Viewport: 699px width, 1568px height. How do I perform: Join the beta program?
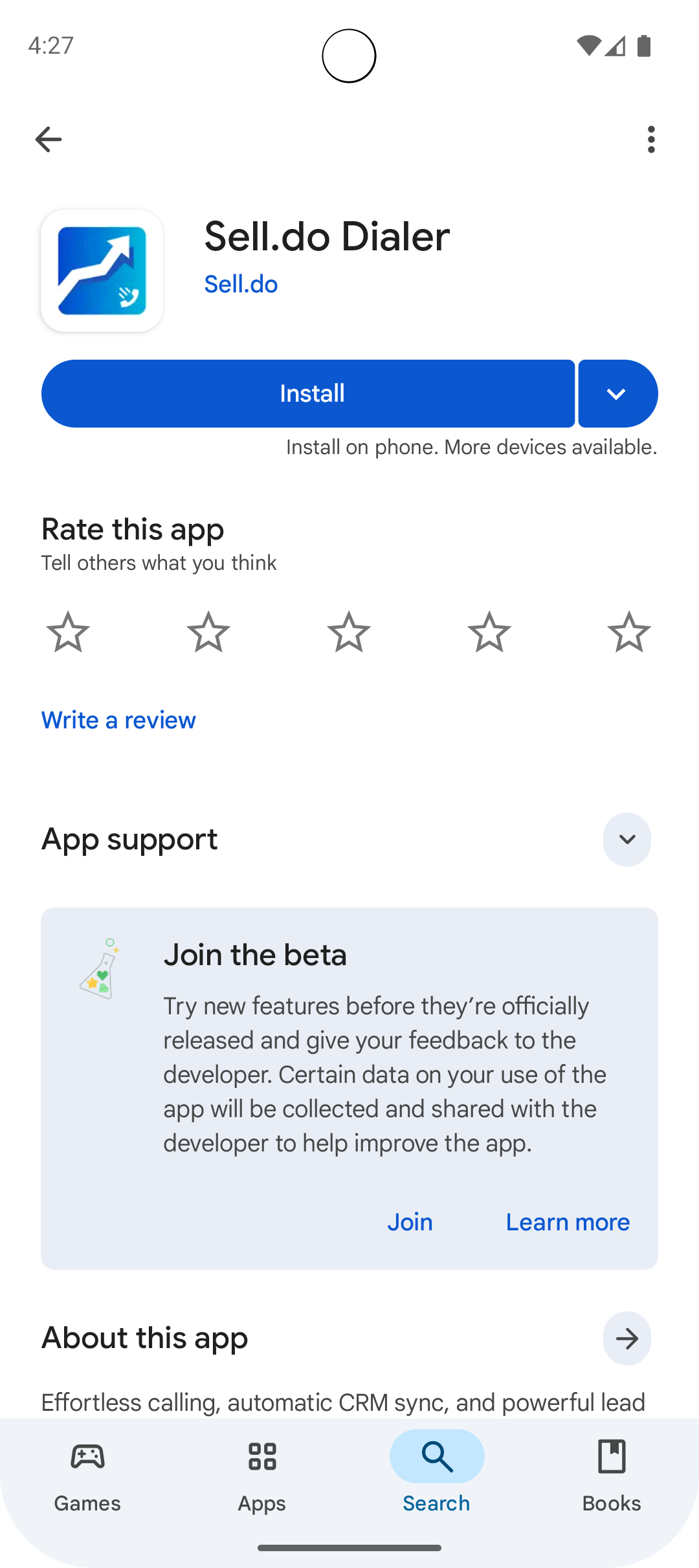click(410, 1222)
